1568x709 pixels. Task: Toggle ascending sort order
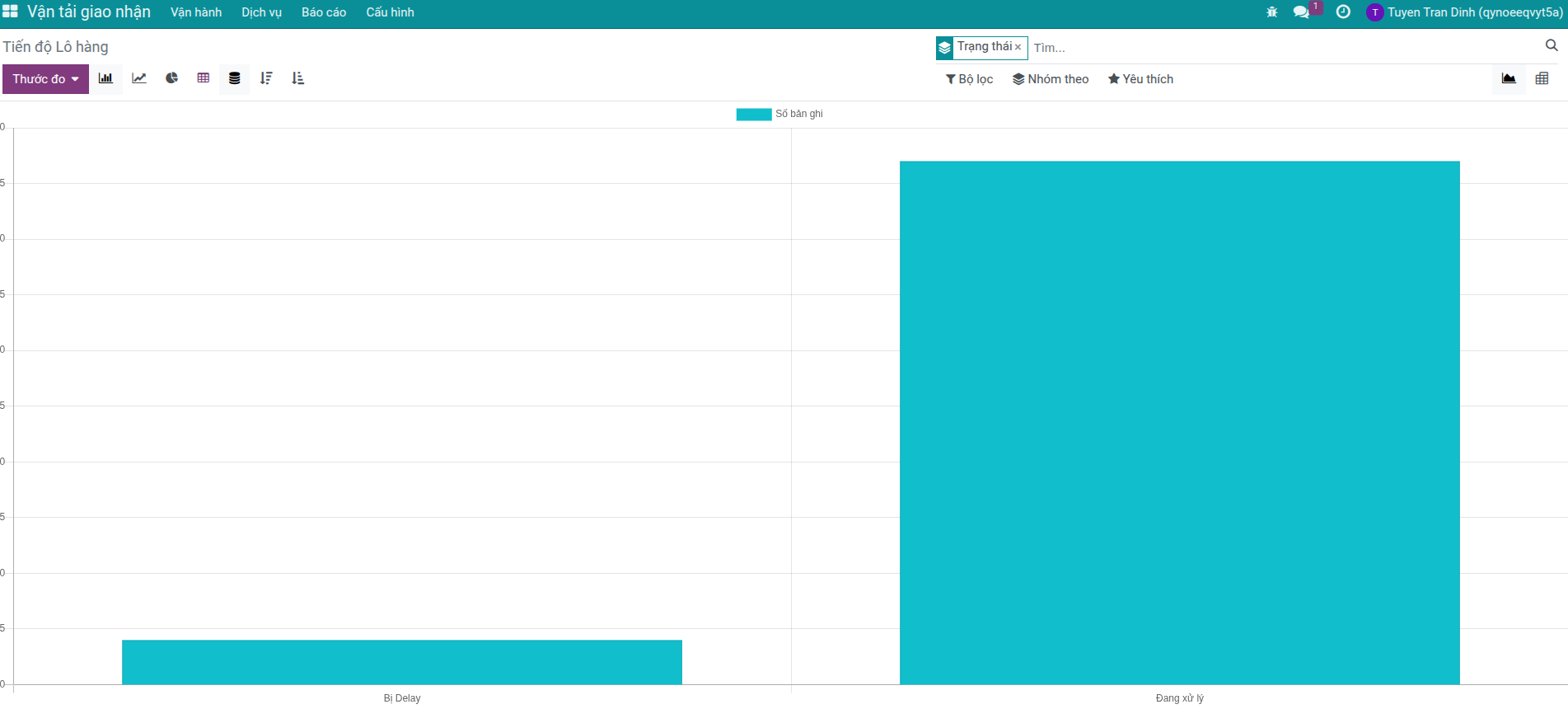[298, 78]
